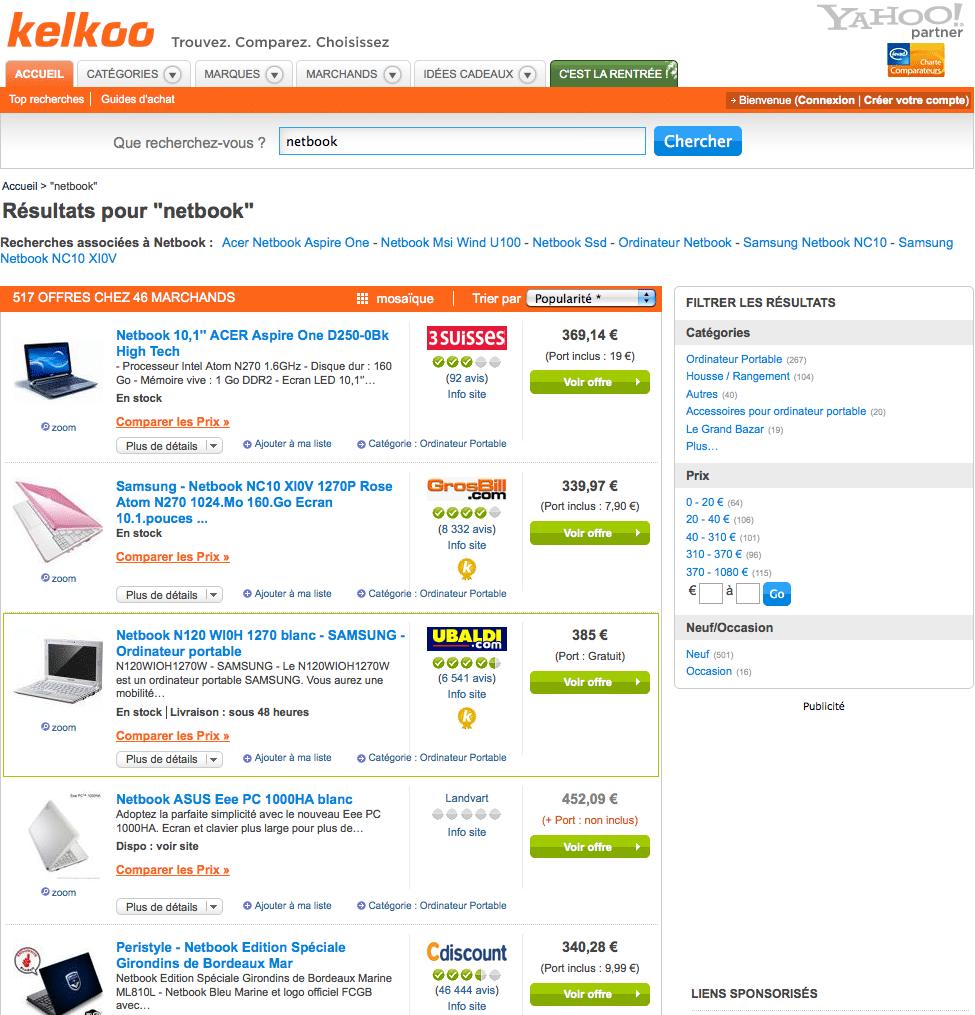Screen dimensions: 975x1015
Task: Open the MARCHANDS dropdown arrow
Action: (x=392, y=74)
